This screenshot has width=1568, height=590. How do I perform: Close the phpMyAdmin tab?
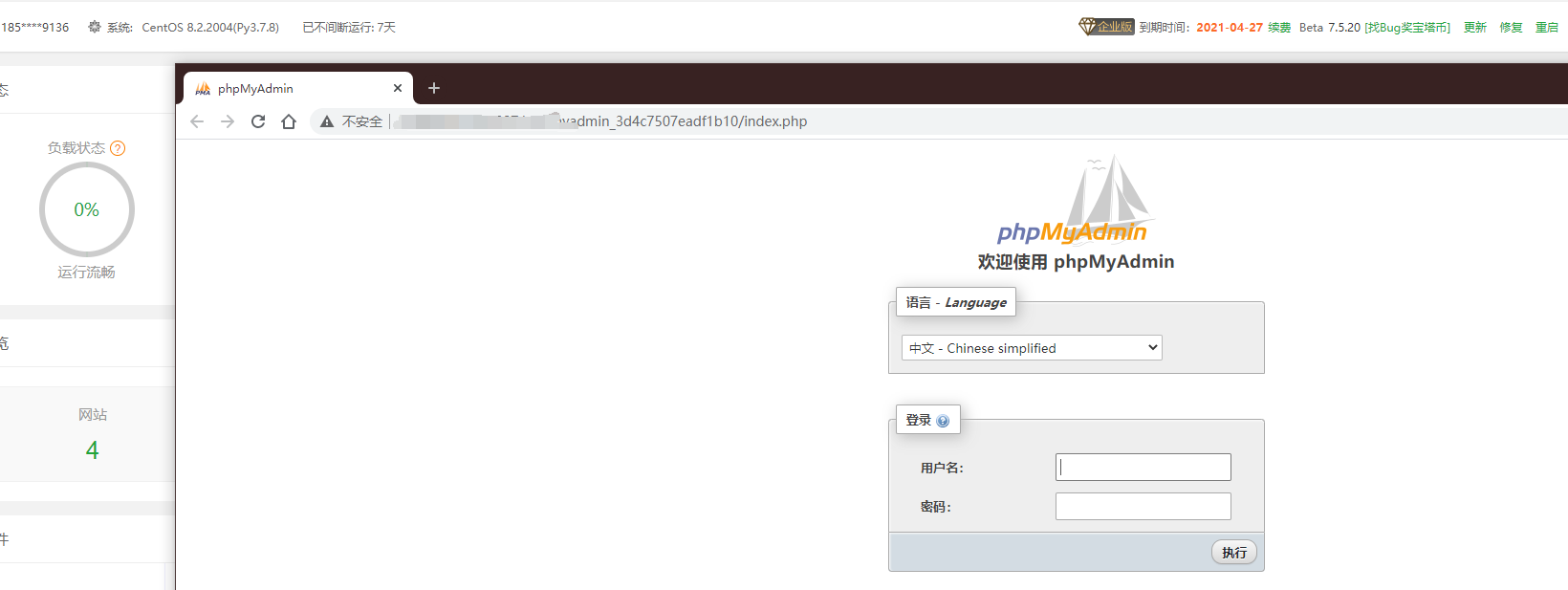tap(398, 88)
